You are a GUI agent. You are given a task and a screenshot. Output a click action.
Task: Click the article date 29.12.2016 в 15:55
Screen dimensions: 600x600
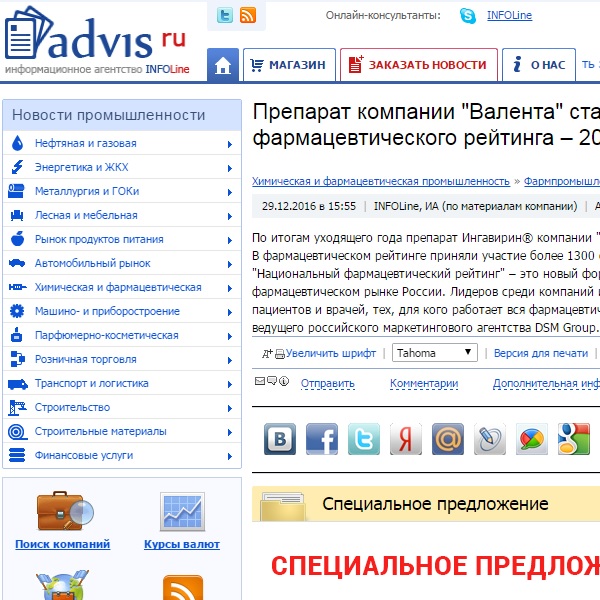(309, 206)
